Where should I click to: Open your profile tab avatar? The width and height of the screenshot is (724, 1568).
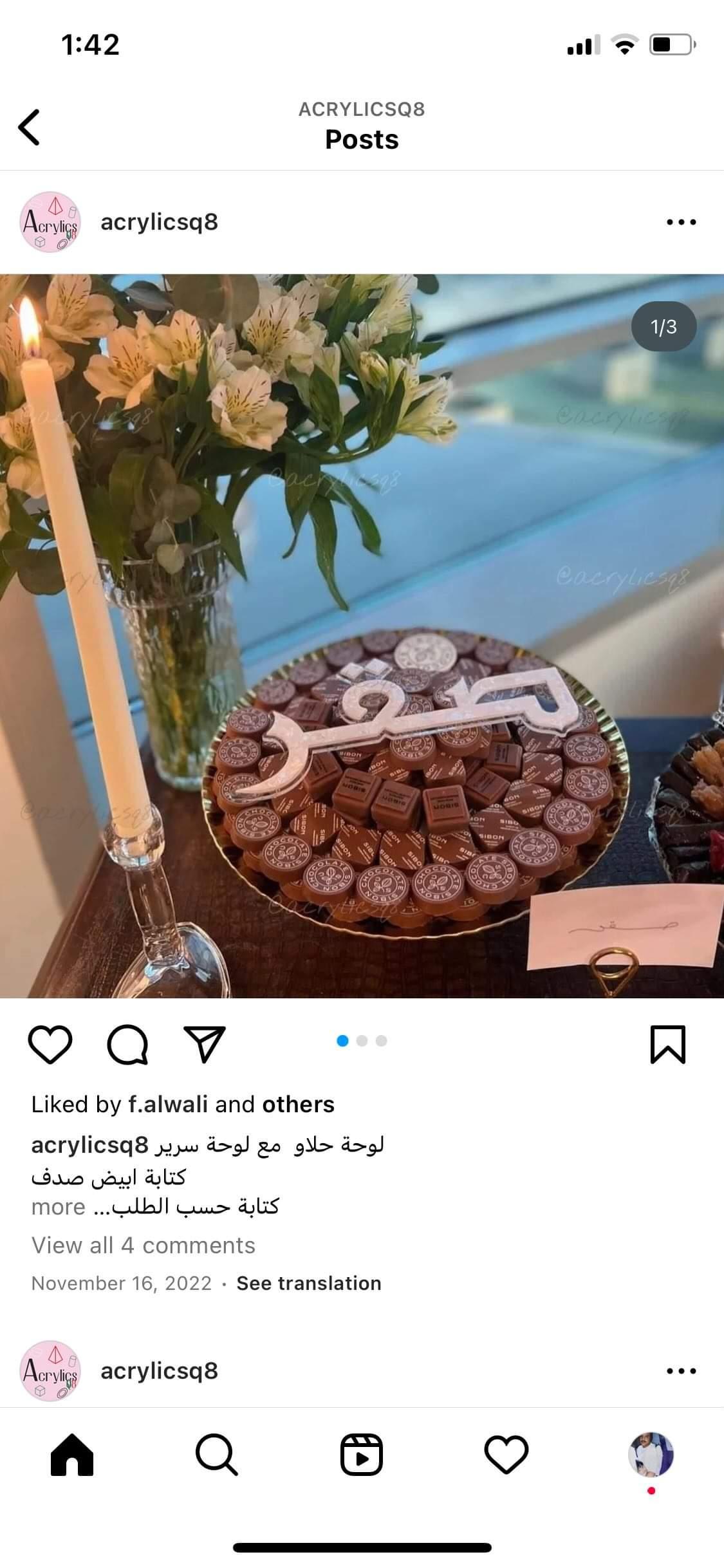(651, 1455)
